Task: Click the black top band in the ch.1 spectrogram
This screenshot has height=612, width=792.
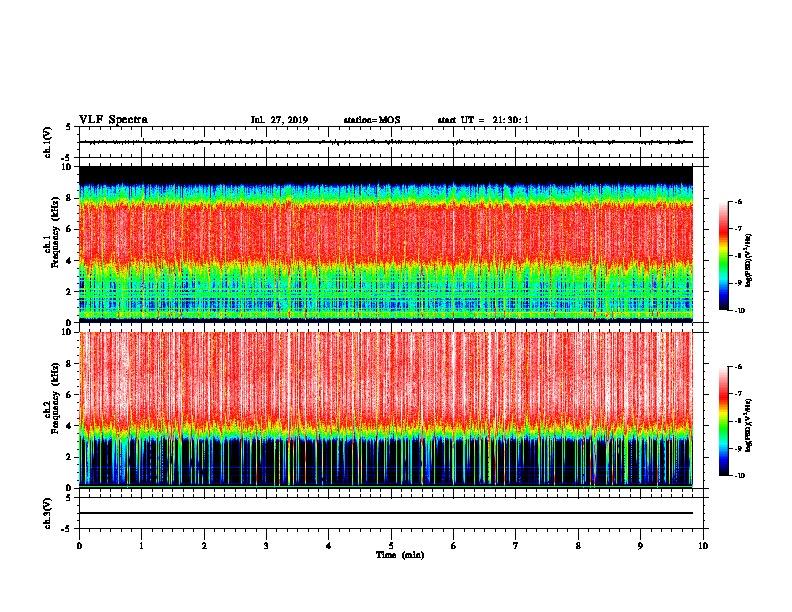Action: tap(386, 174)
